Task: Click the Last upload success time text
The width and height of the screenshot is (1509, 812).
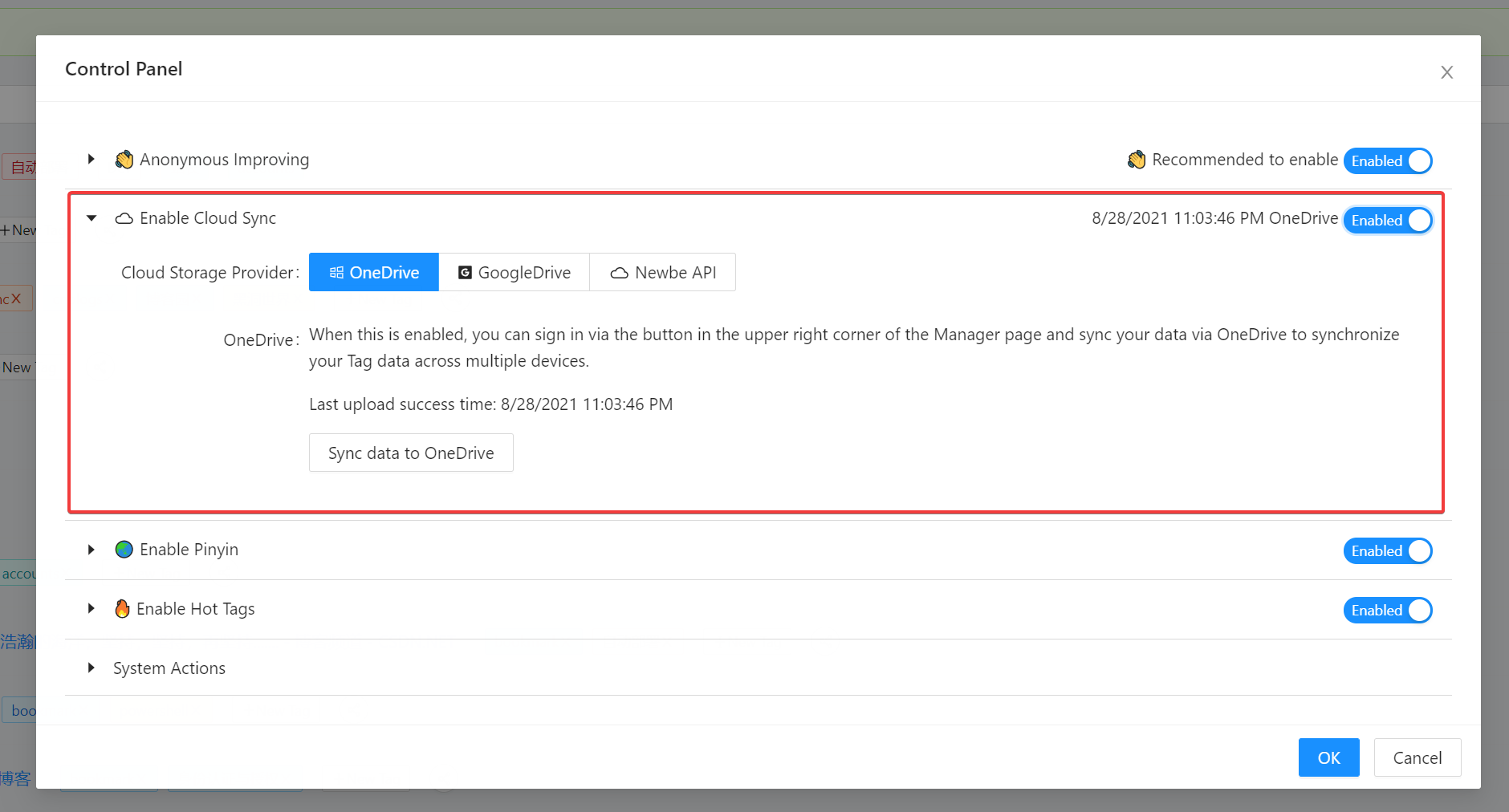Action: pos(491,404)
